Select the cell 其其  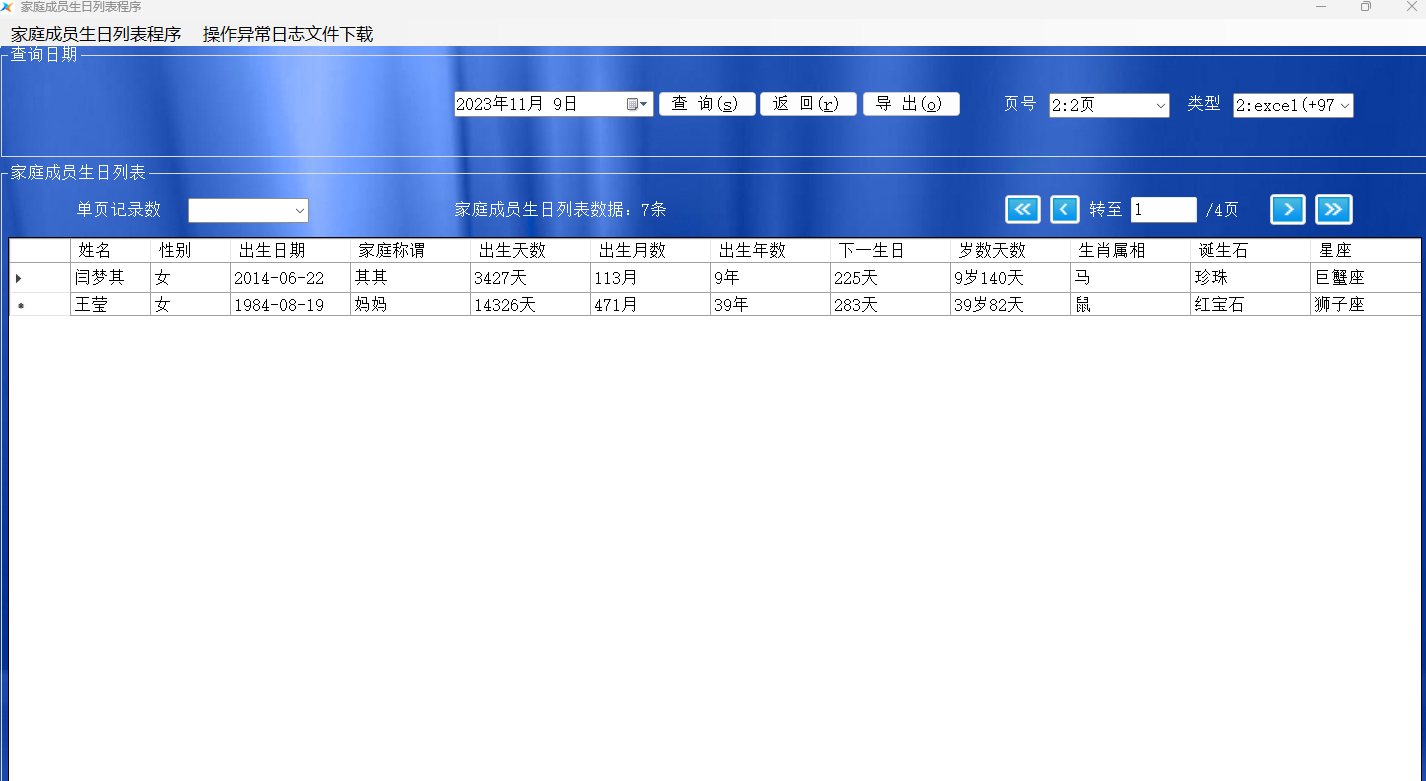click(410, 278)
